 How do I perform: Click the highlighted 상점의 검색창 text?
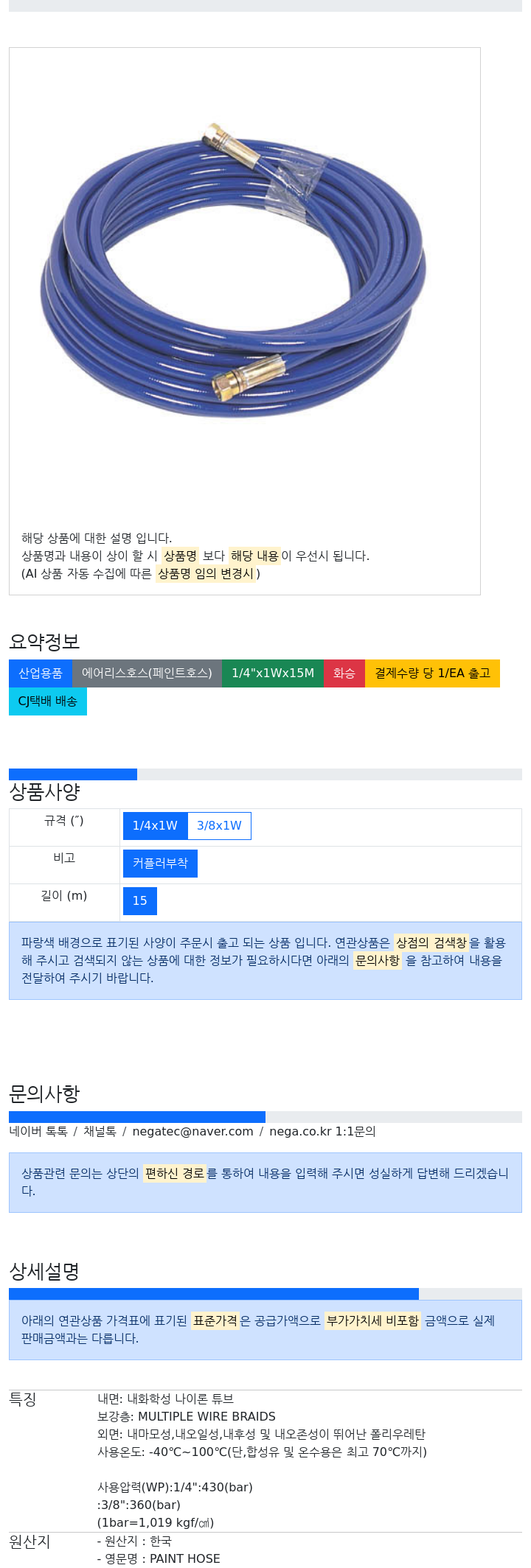point(431,943)
